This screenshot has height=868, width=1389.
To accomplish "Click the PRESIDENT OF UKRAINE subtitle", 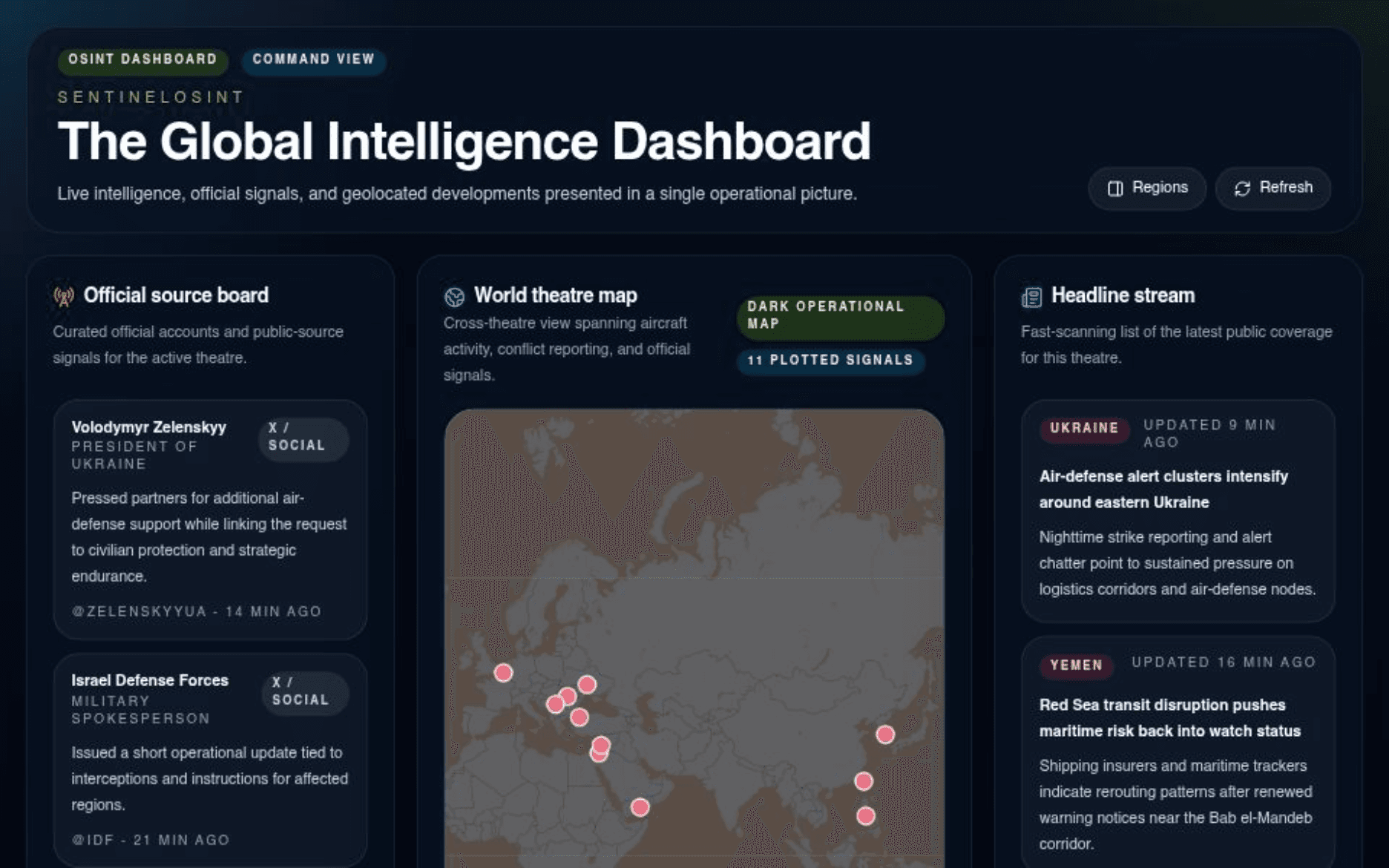I will click(x=134, y=456).
